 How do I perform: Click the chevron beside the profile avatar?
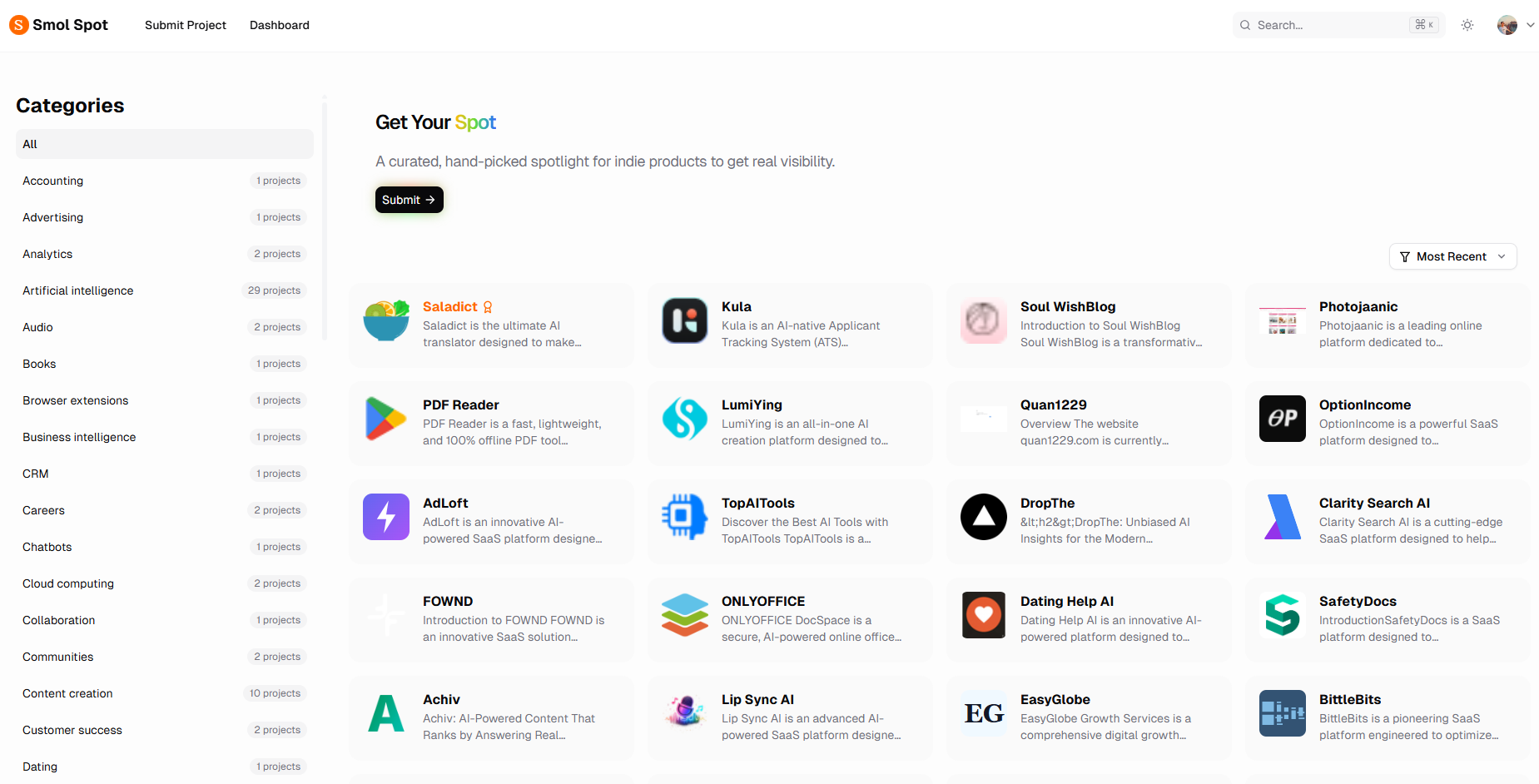[x=1530, y=25]
